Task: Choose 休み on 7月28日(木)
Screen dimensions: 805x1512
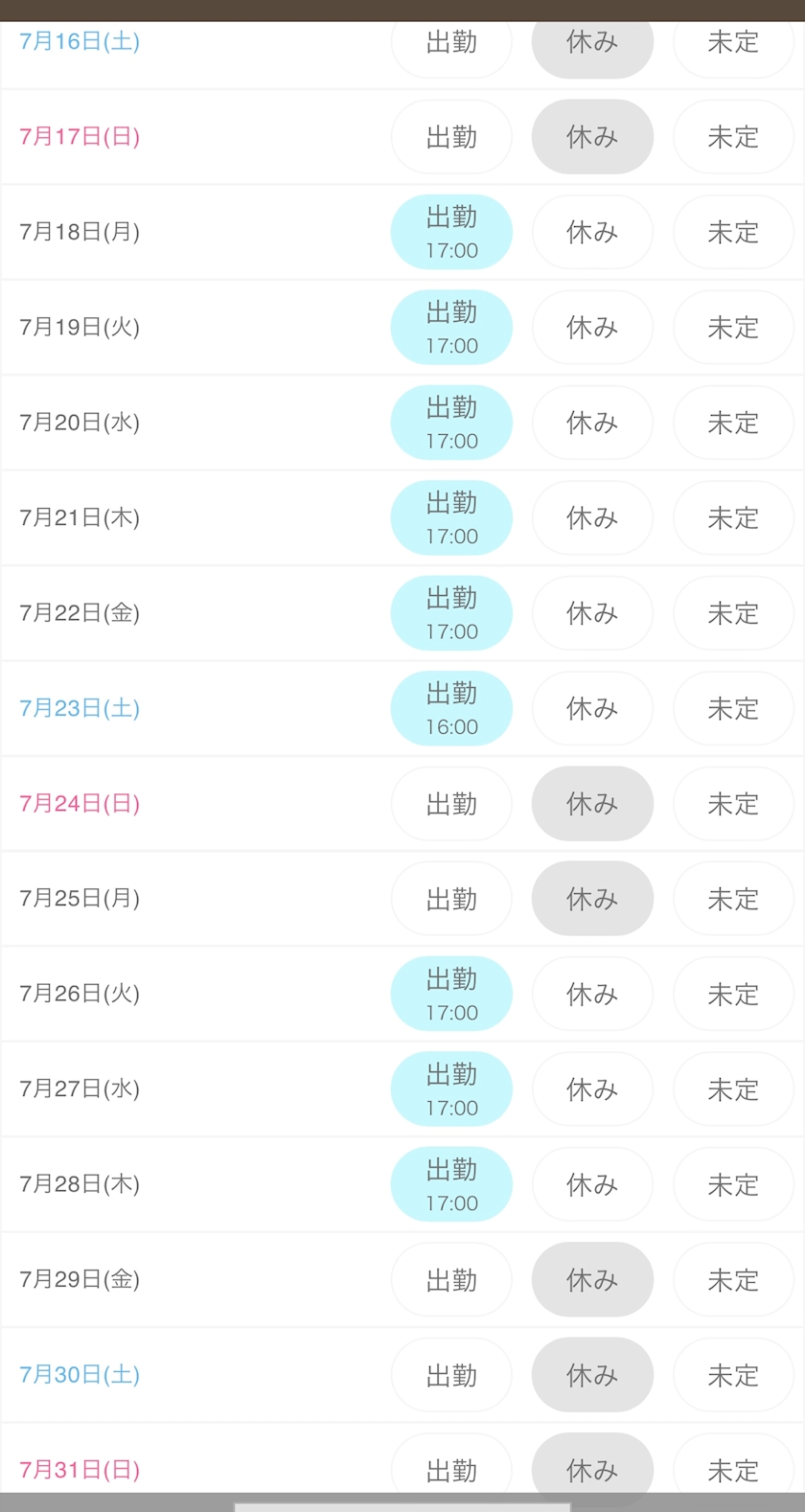Action: pyautogui.click(x=592, y=1185)
